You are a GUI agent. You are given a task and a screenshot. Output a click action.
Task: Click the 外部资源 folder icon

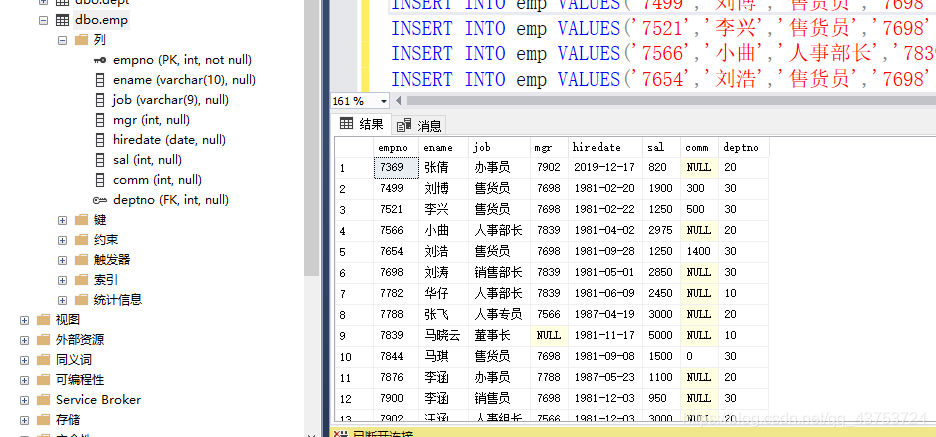coord(43,340)
